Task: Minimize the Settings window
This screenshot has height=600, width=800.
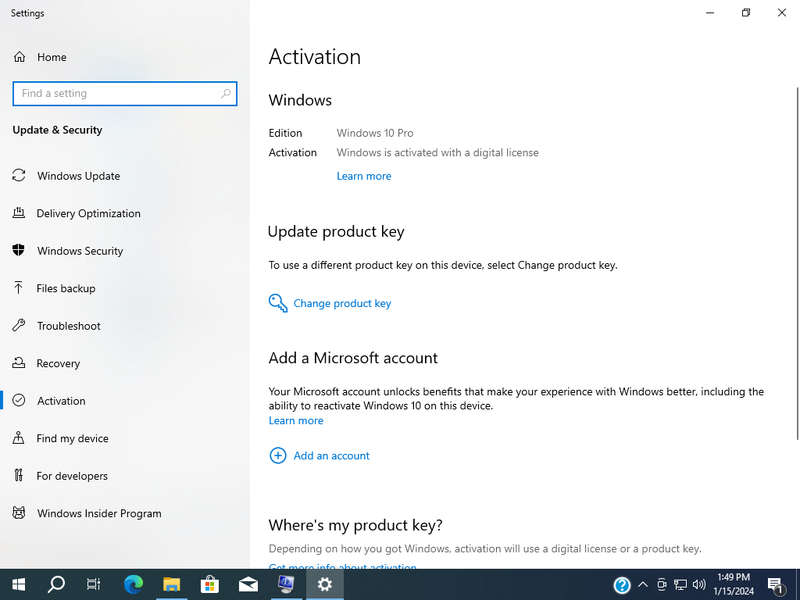Action: click(710, 13)
